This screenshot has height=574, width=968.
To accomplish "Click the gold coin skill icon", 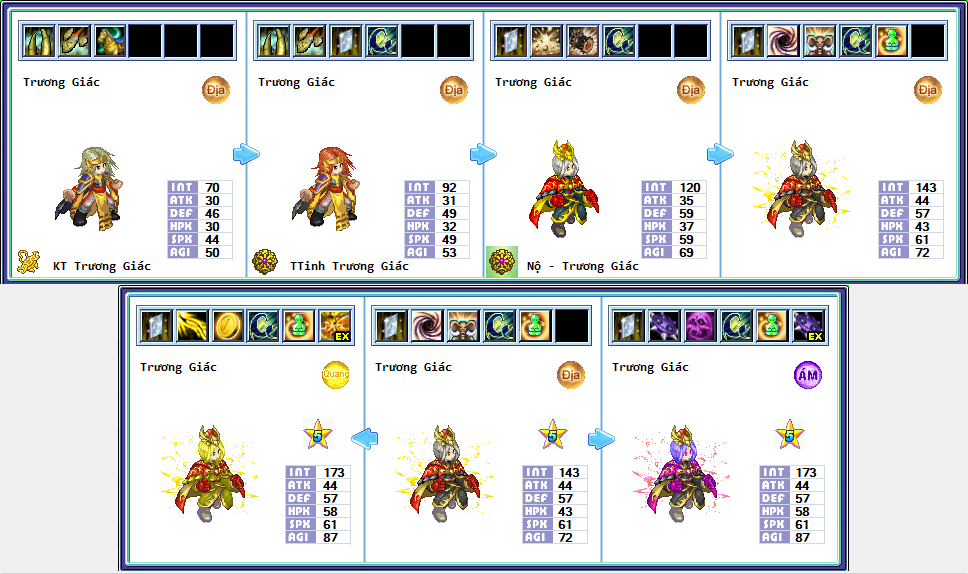I will coord(228,326).
